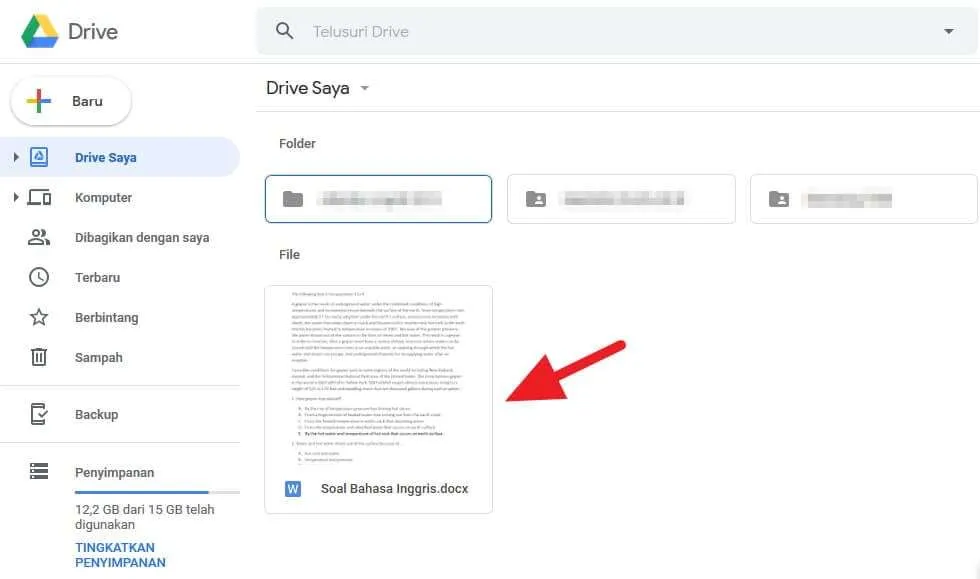Focus the Telusuri Drive search field
980x579 pixels.
(617, 31)
